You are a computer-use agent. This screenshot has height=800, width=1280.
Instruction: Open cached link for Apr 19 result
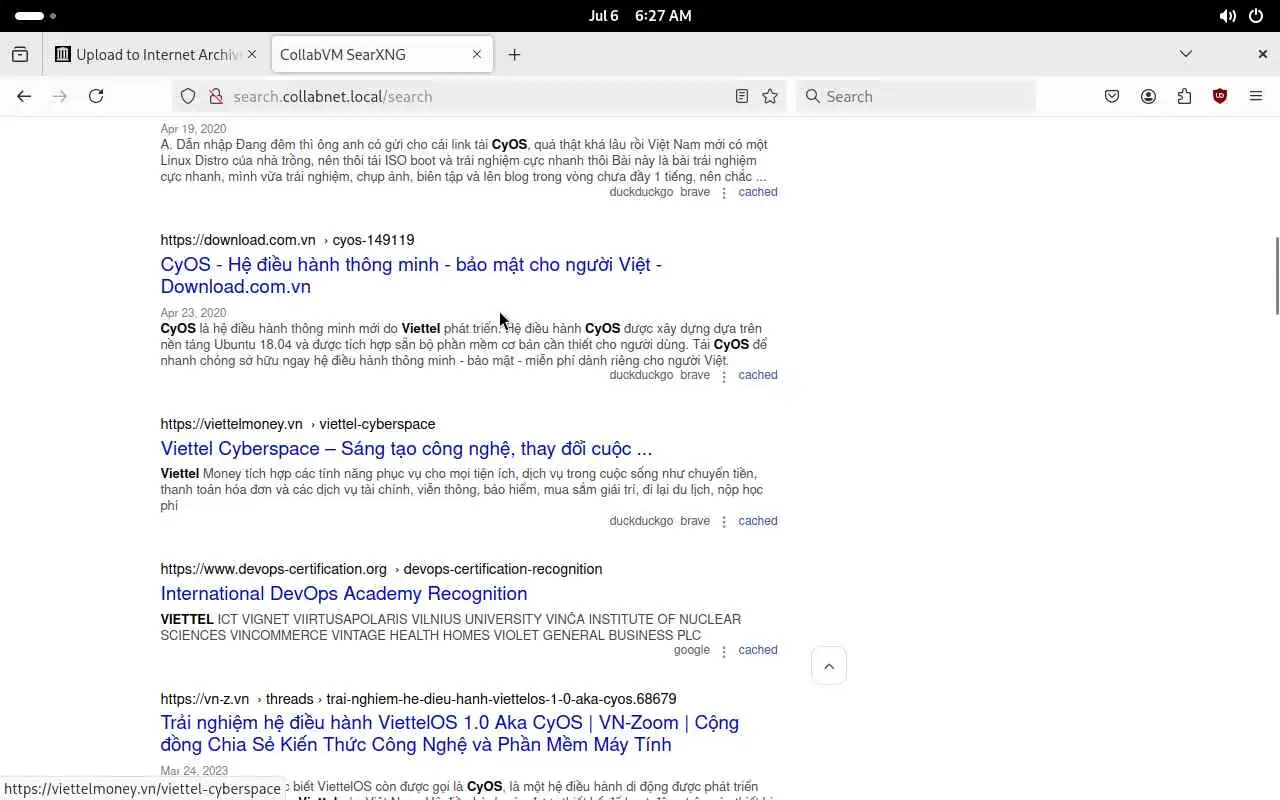coord(758,192)
